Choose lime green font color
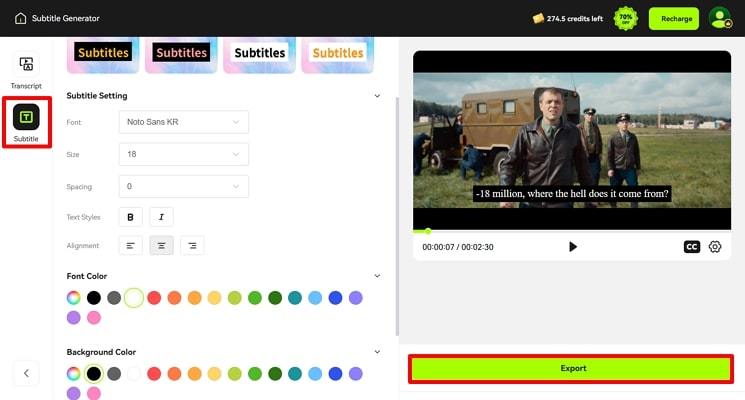Screen dimensions: 745x400 coord(235,298)
